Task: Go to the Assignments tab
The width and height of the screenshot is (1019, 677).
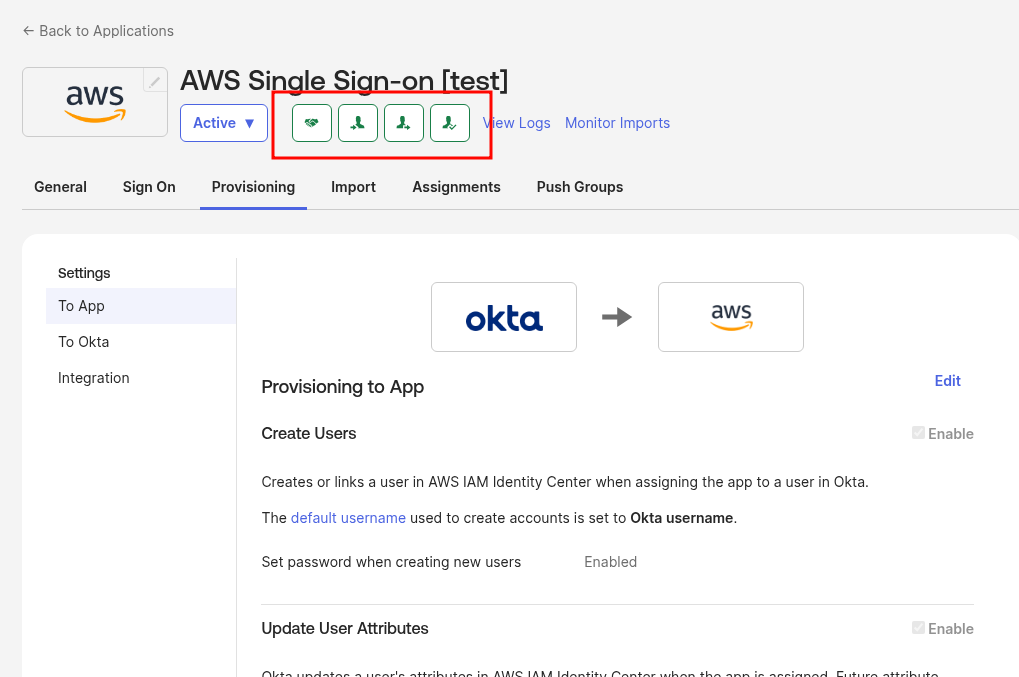Action: pos(456,187)
